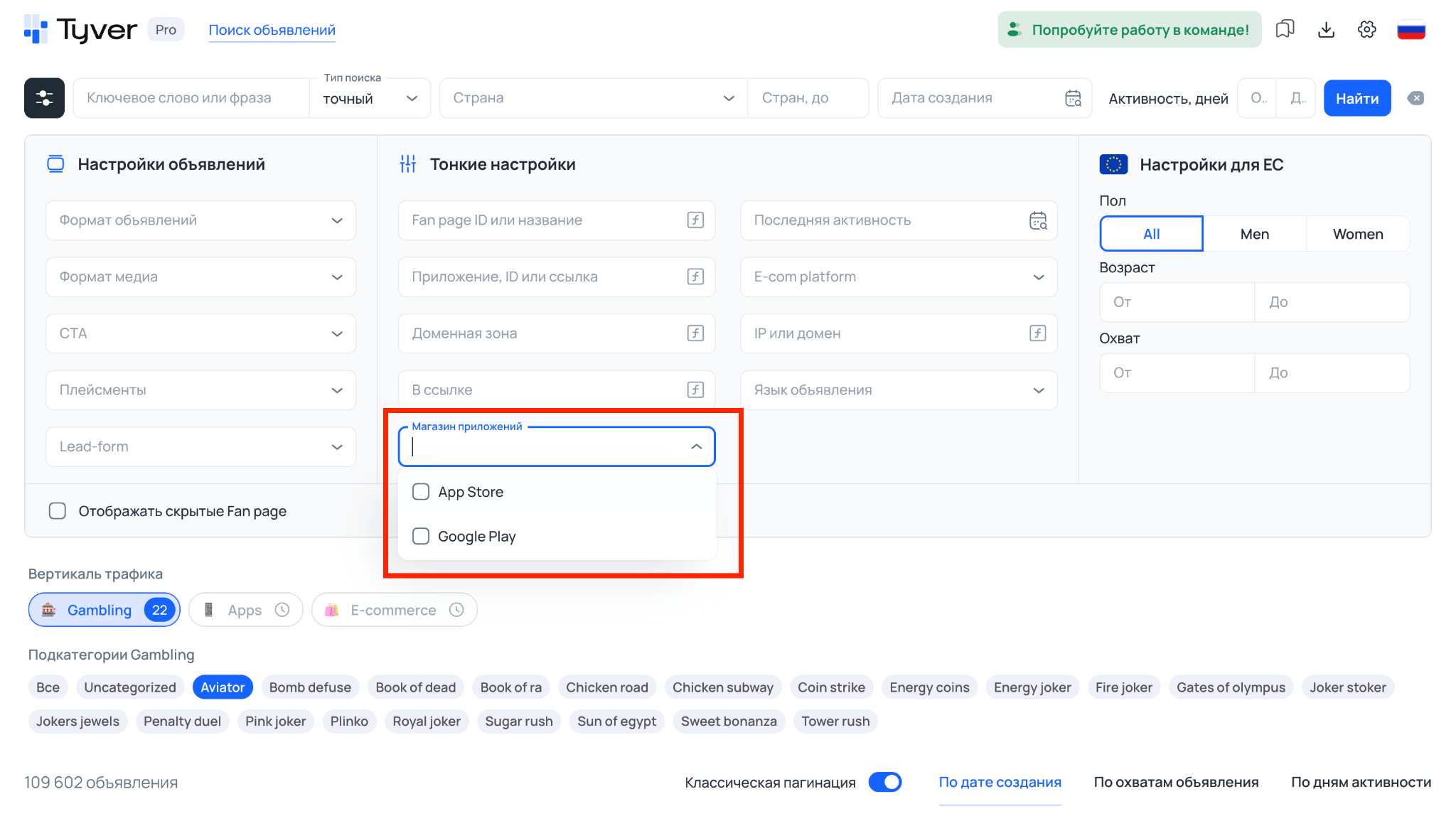Sort by По дням активности tab
The image size is (1456, 821).
pyautogui.click(x=1361, y=782)
